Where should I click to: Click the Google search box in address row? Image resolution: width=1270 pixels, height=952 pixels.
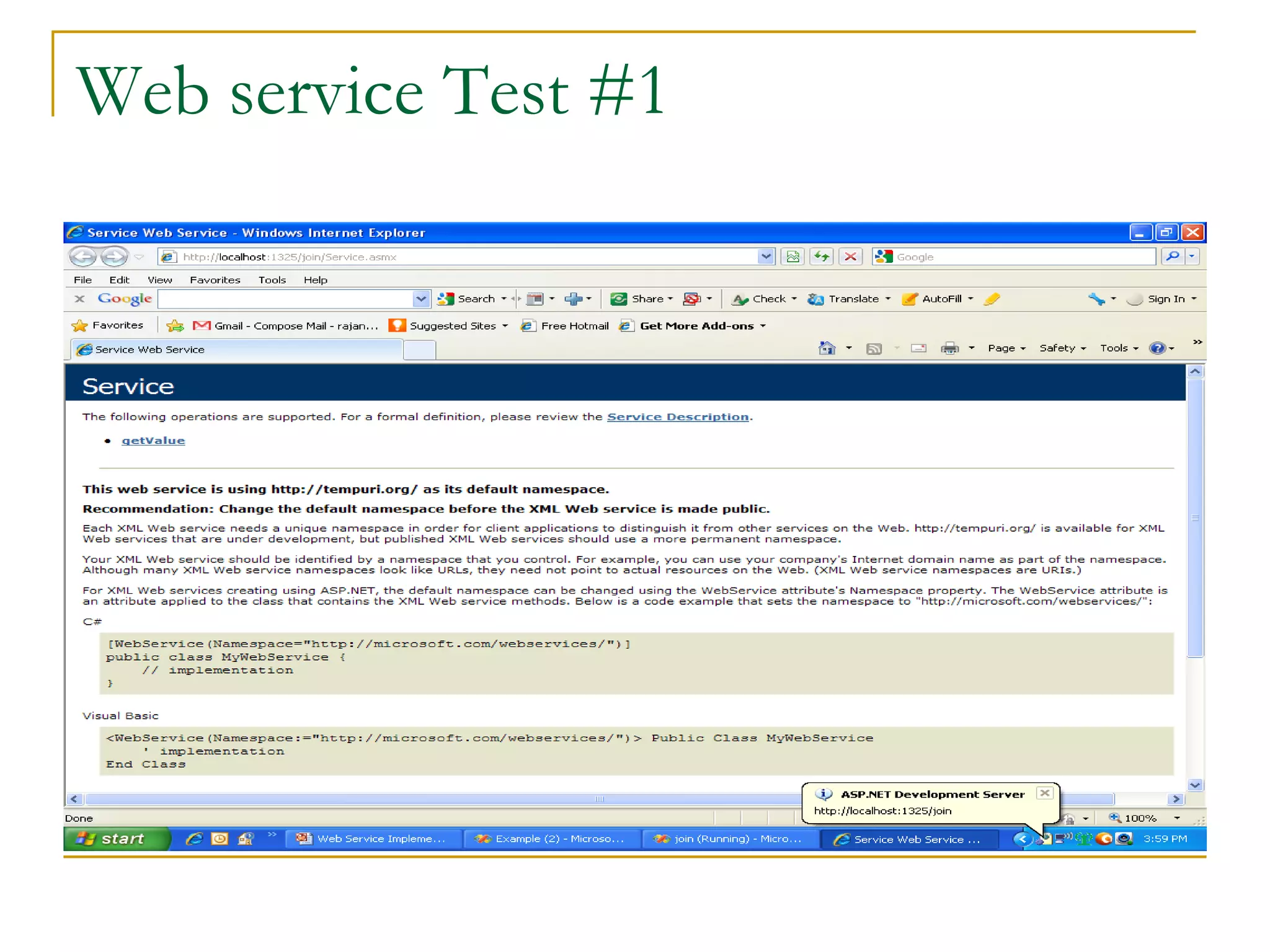click(x=1014, y=257)
